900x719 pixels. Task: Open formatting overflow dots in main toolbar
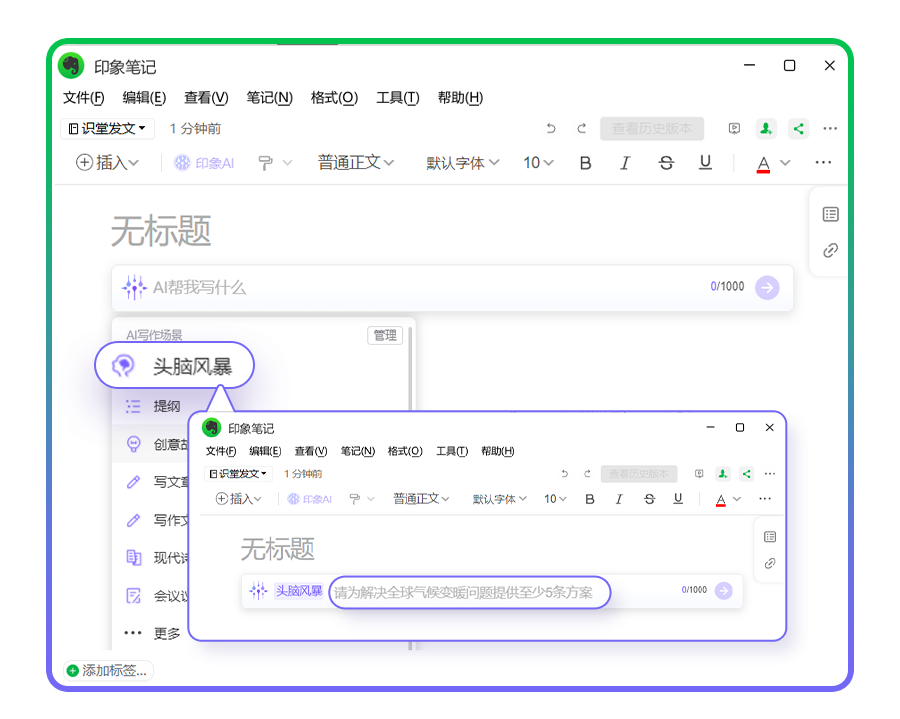click(x=823, y=162)
